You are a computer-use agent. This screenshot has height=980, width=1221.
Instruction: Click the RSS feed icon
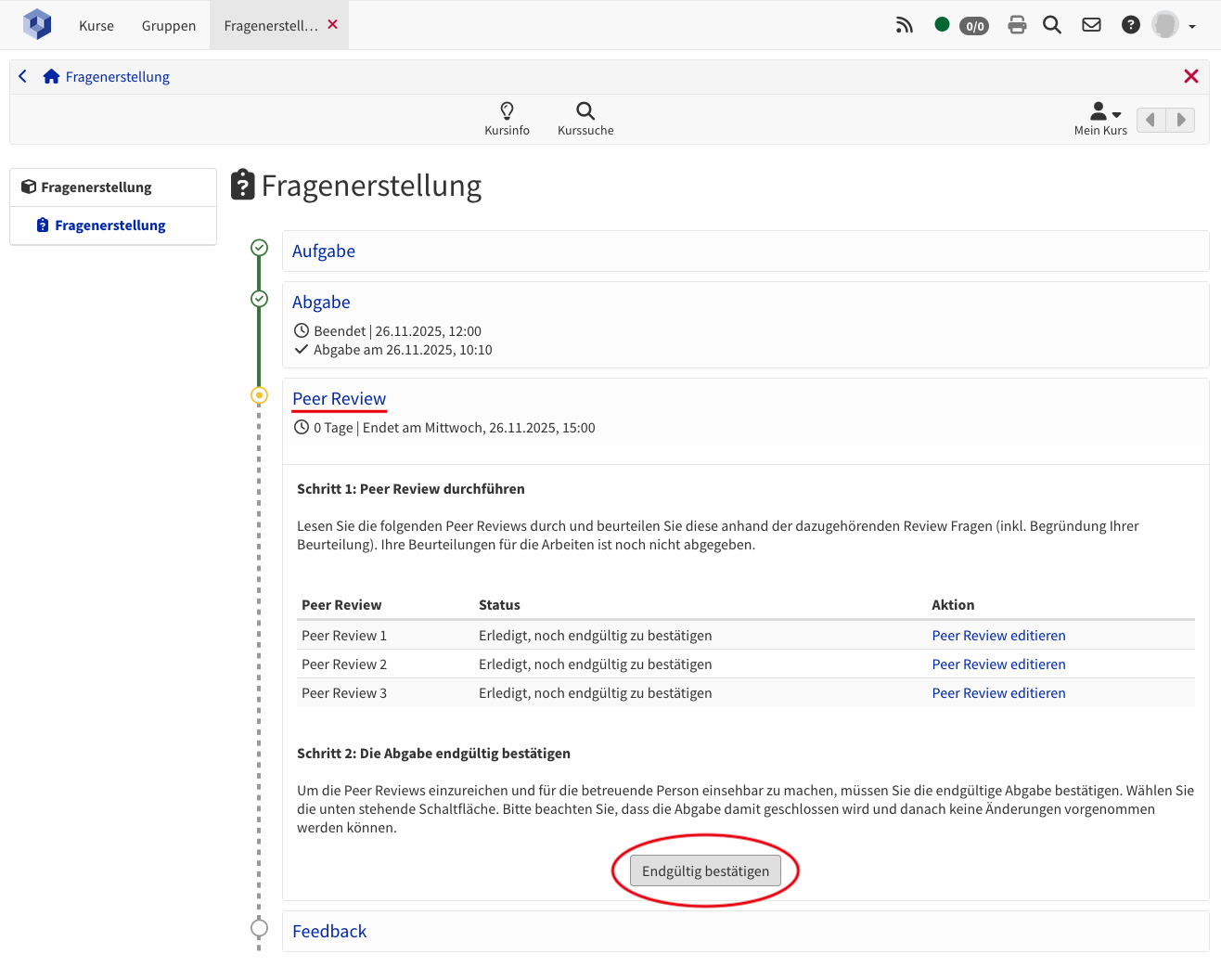(x=904, y=25)
